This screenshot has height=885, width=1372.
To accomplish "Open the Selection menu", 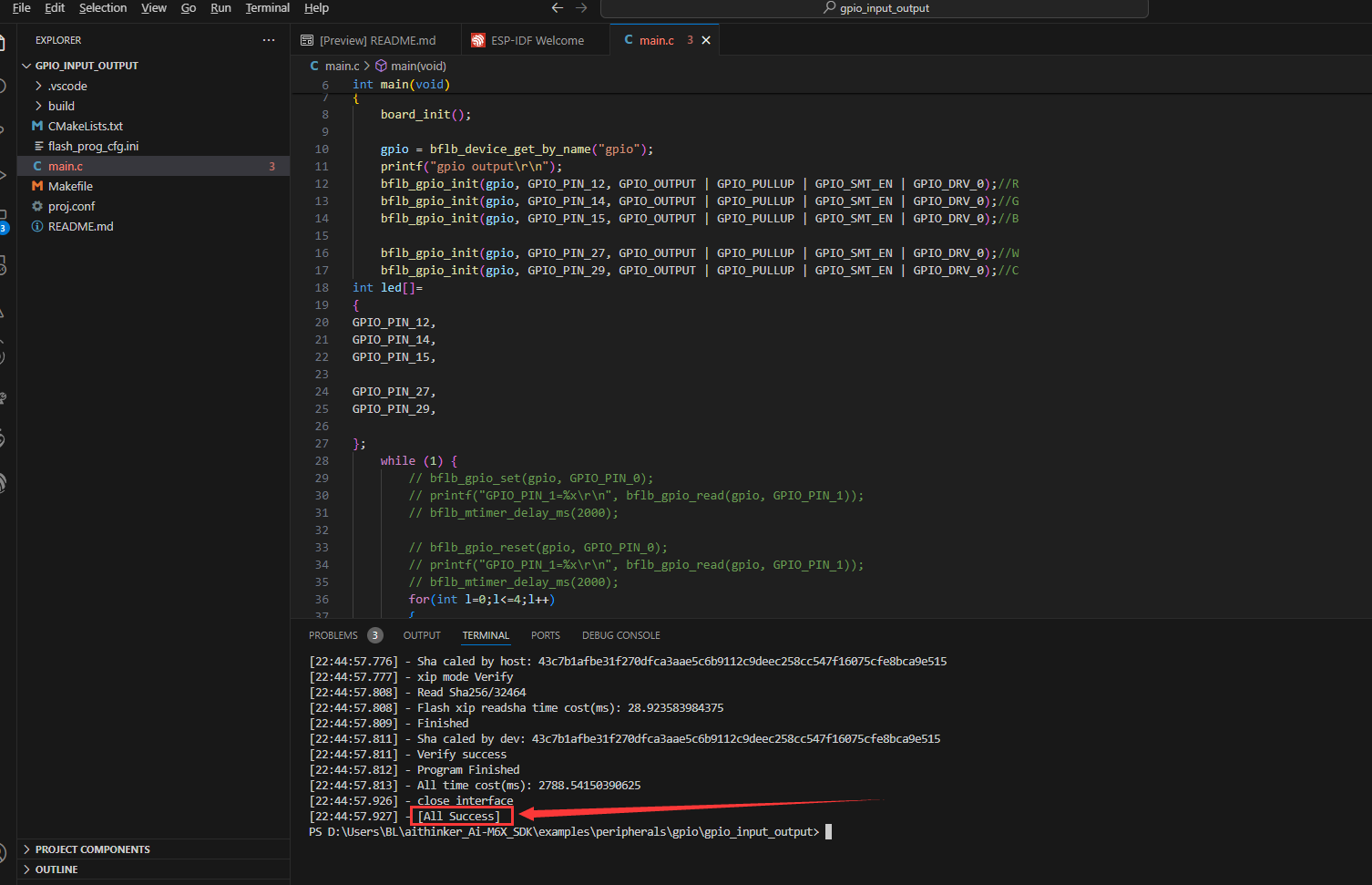I will point(103,7).
